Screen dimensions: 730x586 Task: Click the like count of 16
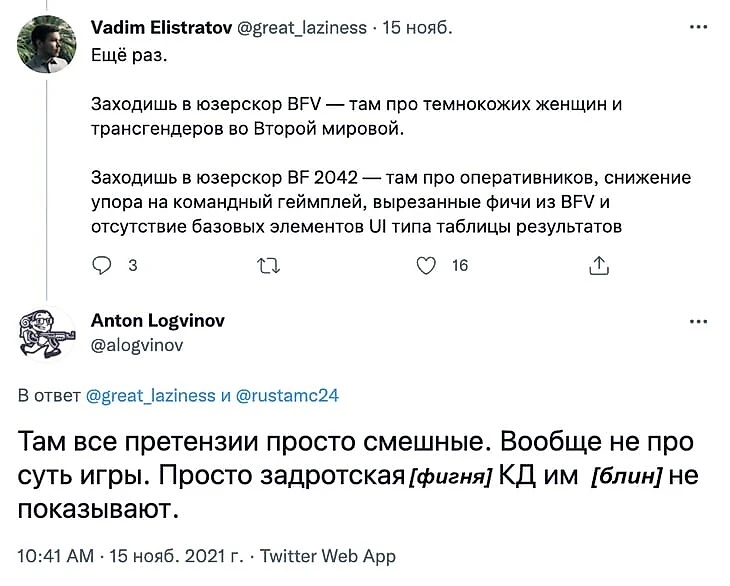tap(460, 265)
